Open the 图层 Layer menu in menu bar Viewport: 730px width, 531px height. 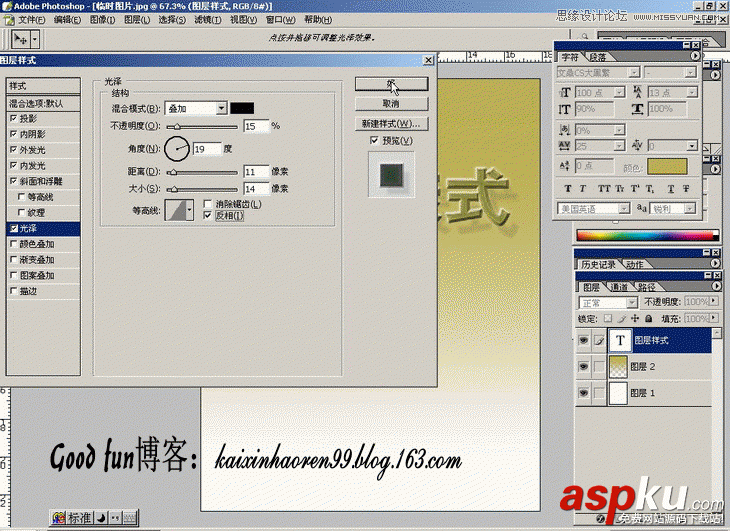click(x=137, y=20)
